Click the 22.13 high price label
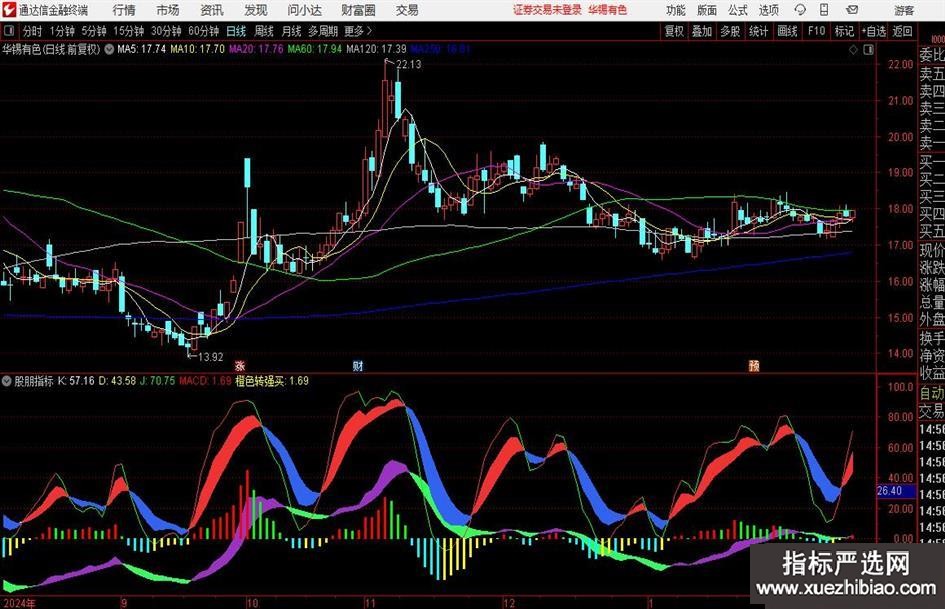 tap(409, 65)
